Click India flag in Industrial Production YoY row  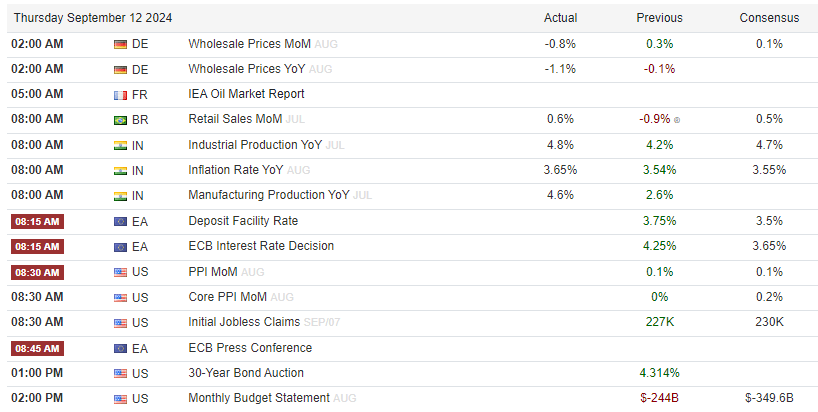point(120,145)
